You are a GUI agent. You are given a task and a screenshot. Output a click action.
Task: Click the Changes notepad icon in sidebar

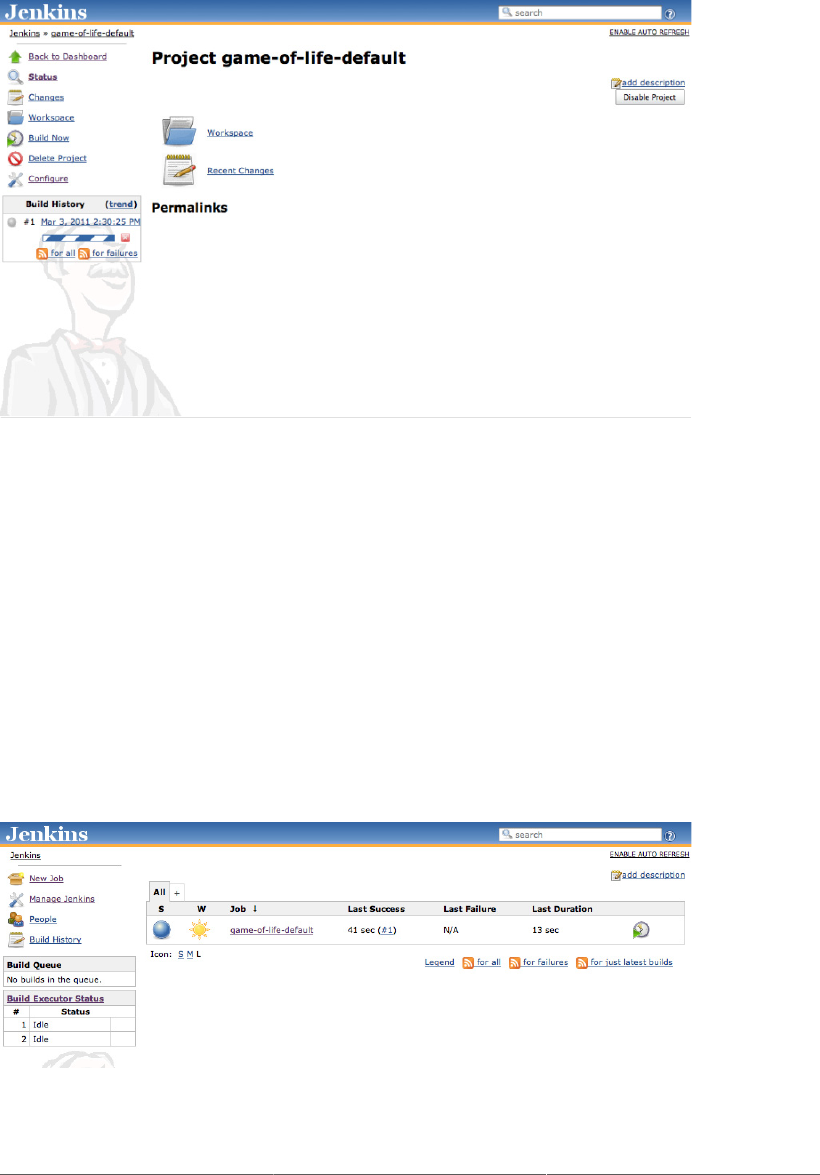15,97
